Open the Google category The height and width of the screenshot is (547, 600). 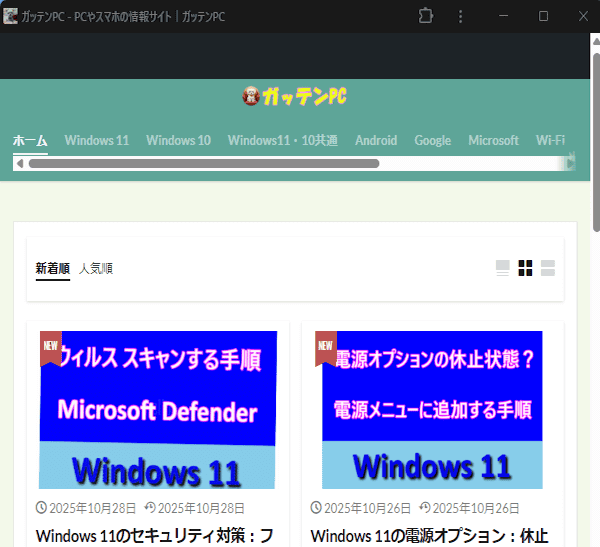click(x=433, y=140)
